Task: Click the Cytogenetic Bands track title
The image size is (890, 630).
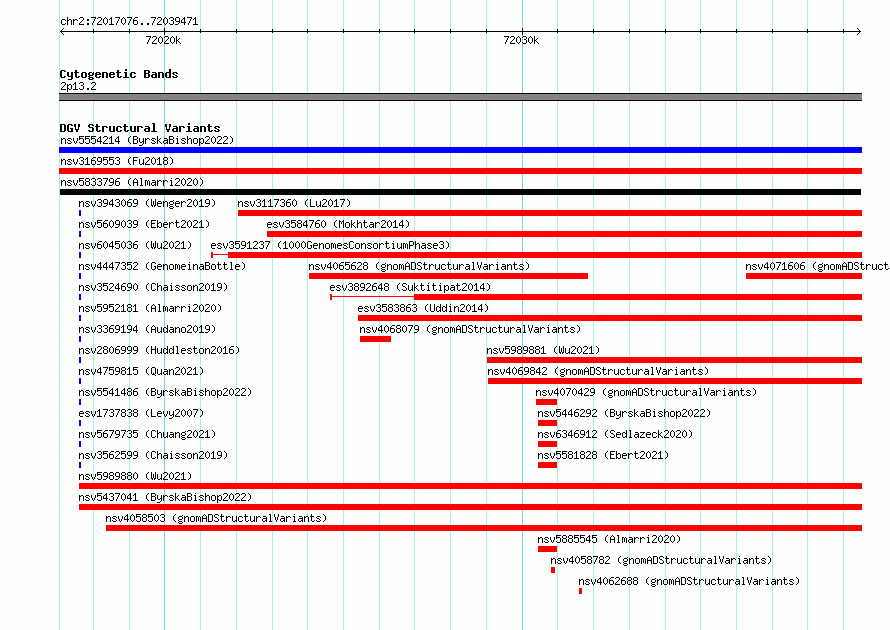Action: click(119, 74)
